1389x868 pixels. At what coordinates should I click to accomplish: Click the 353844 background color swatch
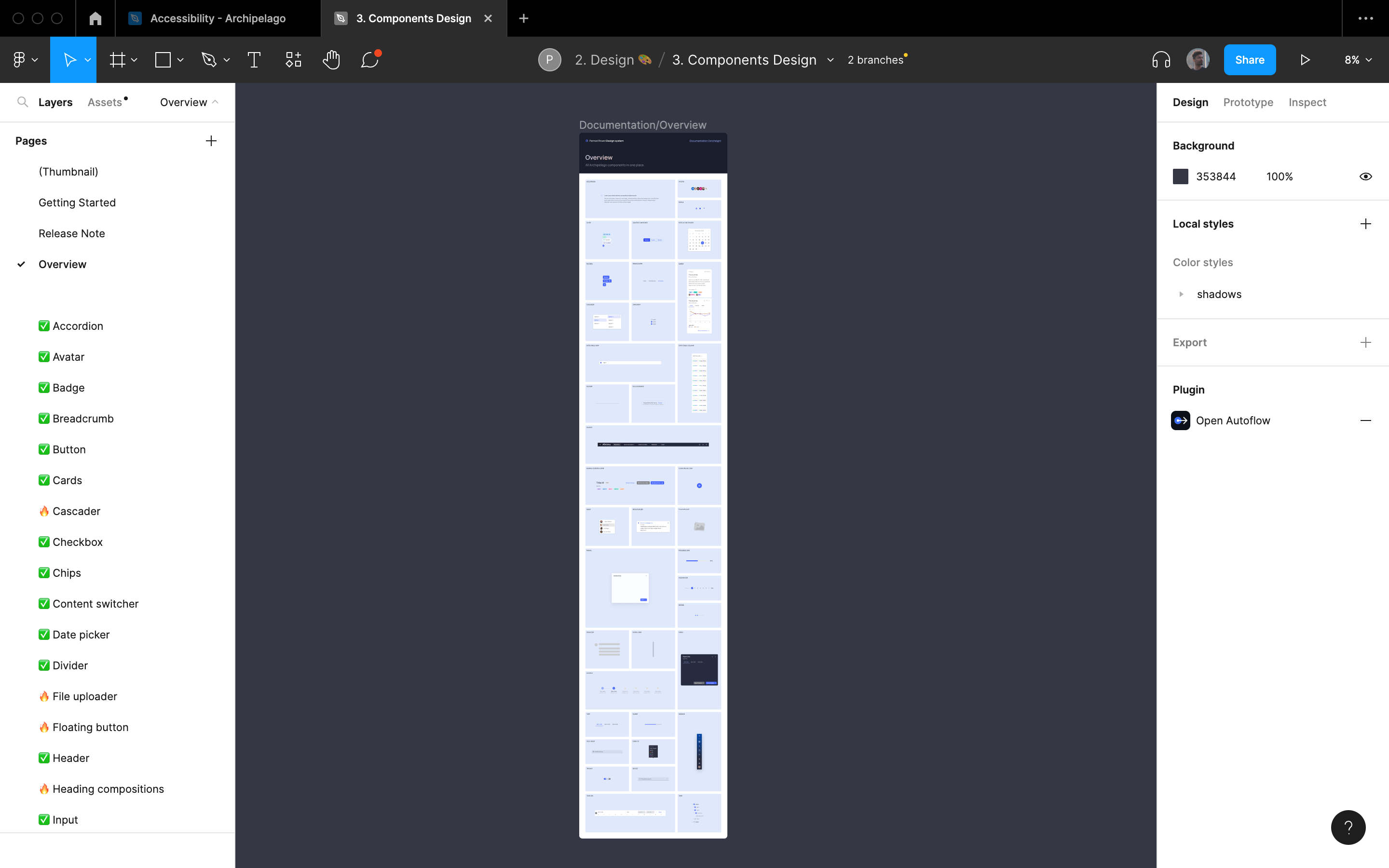click(1180, 176)
